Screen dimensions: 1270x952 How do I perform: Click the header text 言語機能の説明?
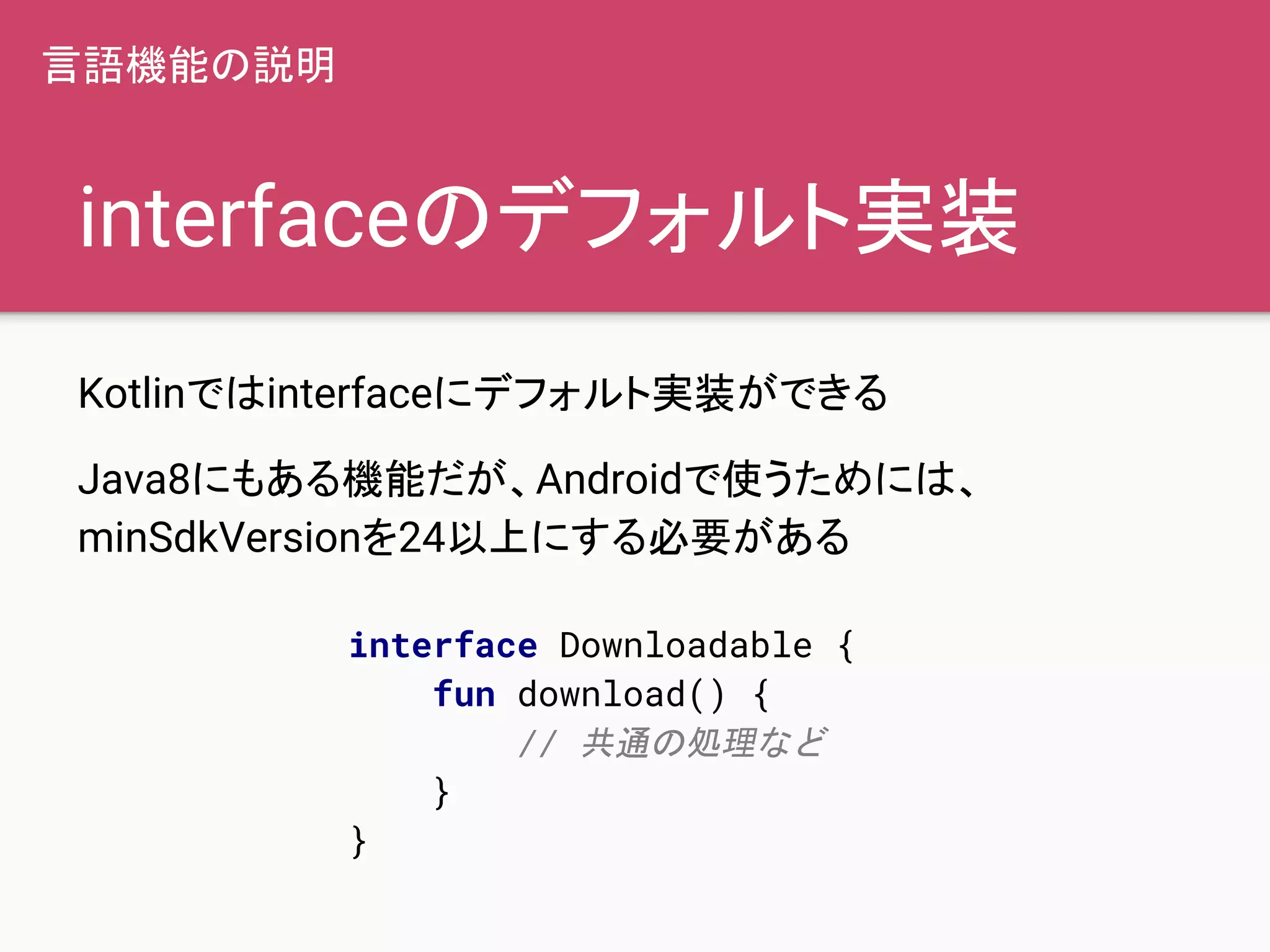click(x=189, y=65)
